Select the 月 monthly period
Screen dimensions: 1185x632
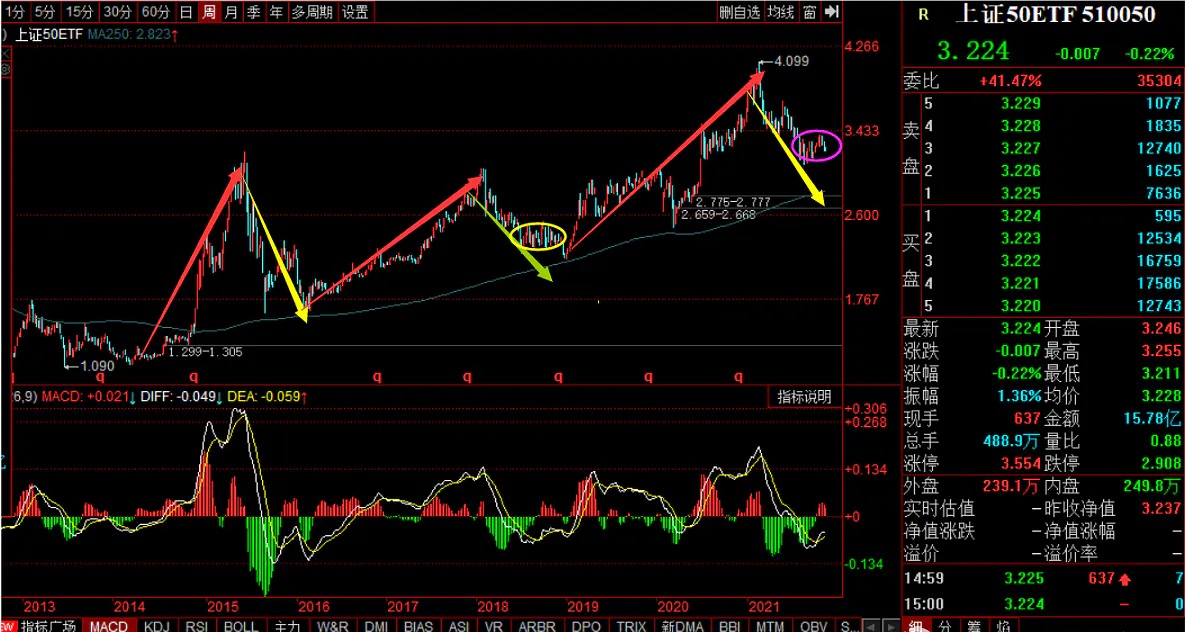point(232,11)
